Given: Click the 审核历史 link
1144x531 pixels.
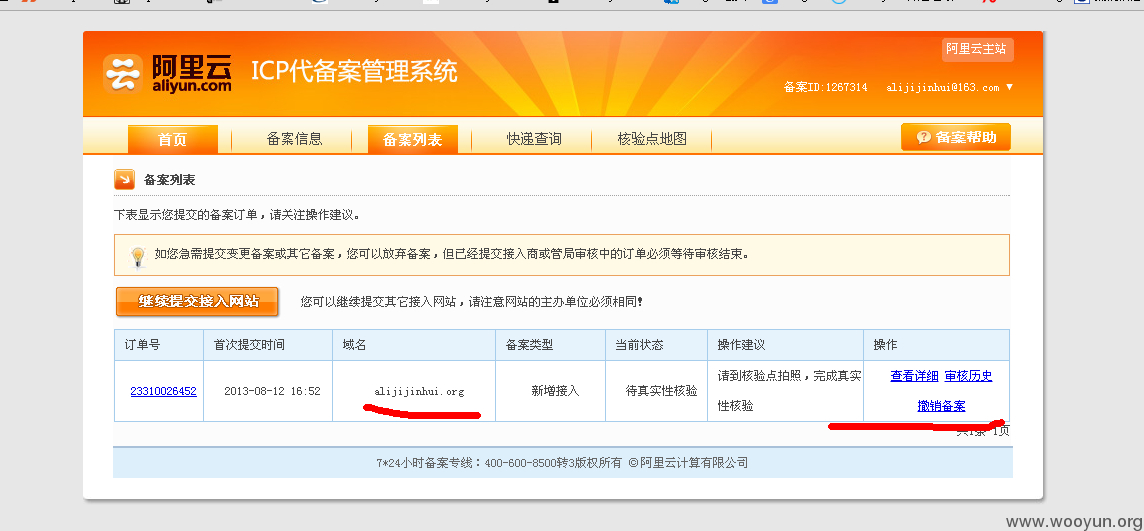Looking at the screenshot, I should pyautogui.click(x=968, y=376).
